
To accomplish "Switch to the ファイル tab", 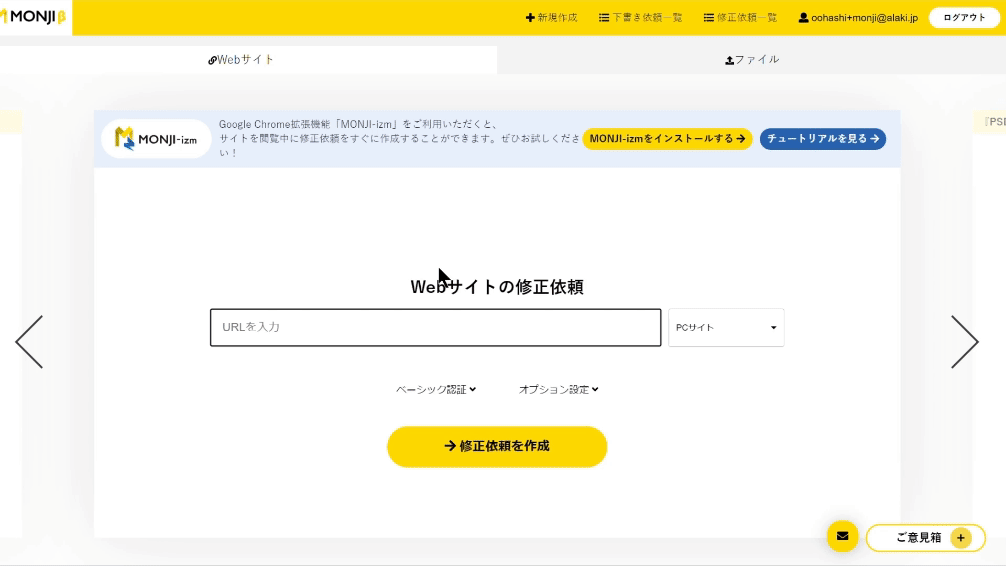I will tap(752, 60).
